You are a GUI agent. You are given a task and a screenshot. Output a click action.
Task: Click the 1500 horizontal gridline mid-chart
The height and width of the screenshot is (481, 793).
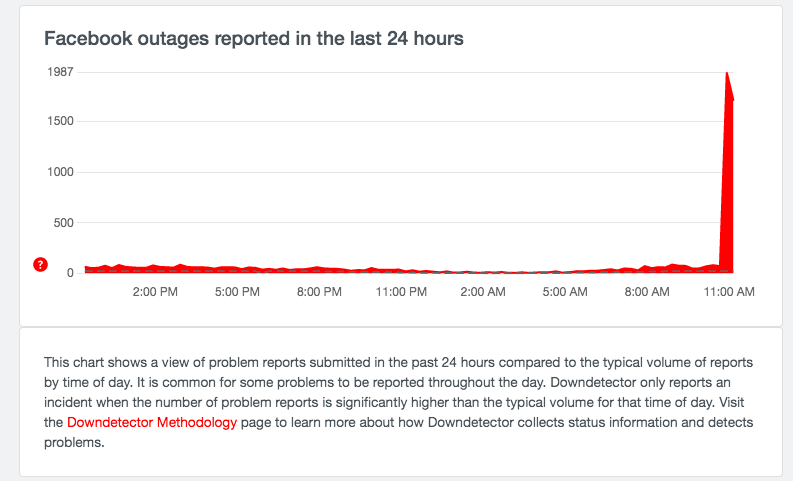[x=400, y=122]
